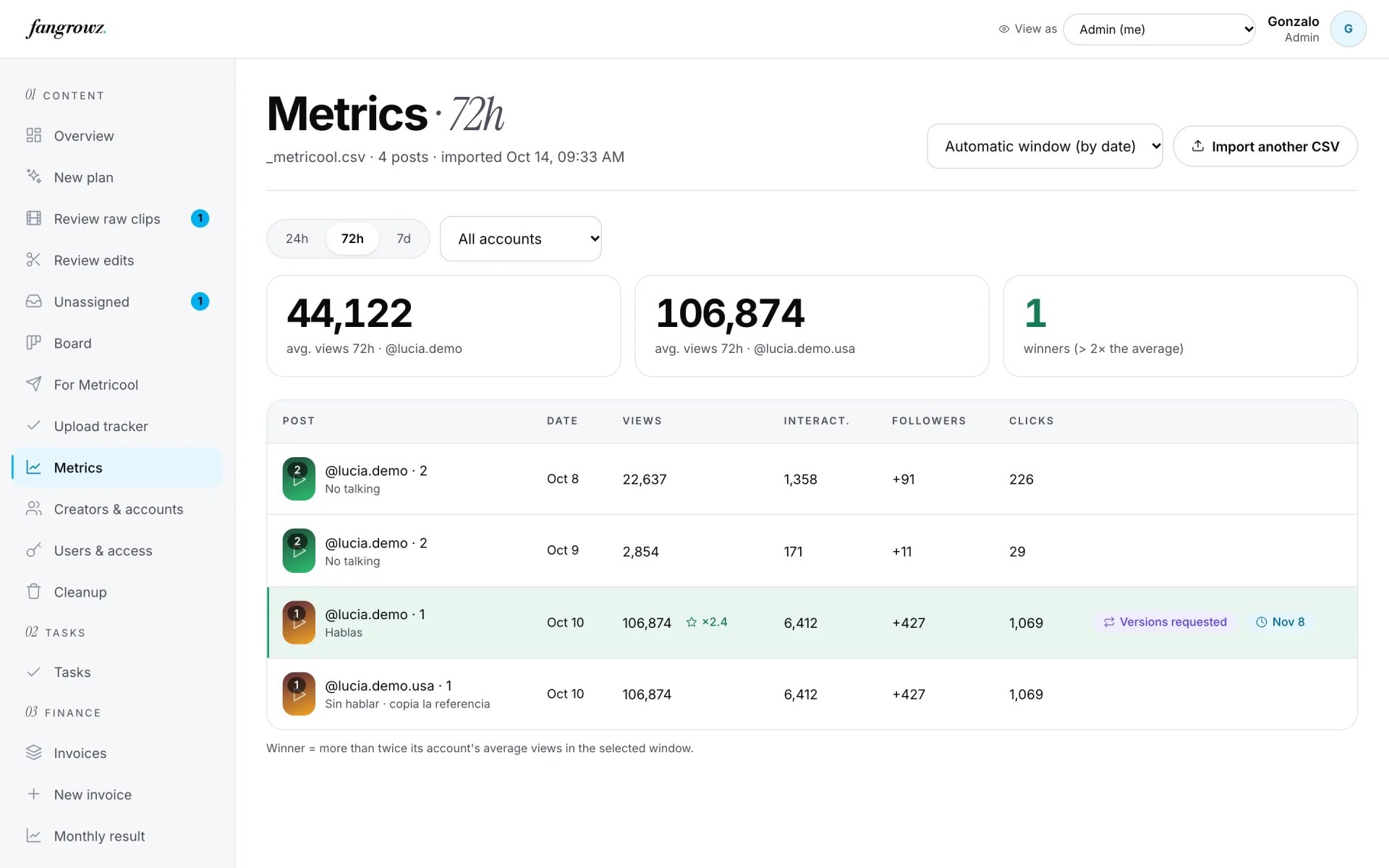Open the Board page

117,343
